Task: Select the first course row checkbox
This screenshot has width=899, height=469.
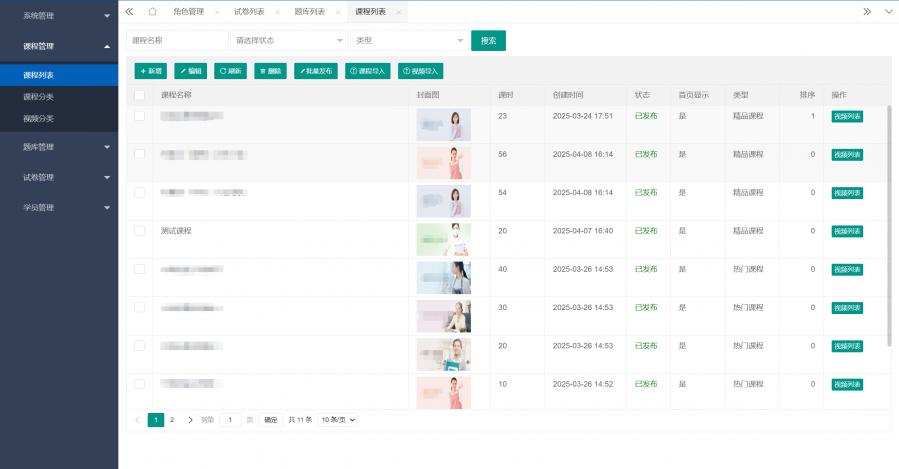Action: 140,116
